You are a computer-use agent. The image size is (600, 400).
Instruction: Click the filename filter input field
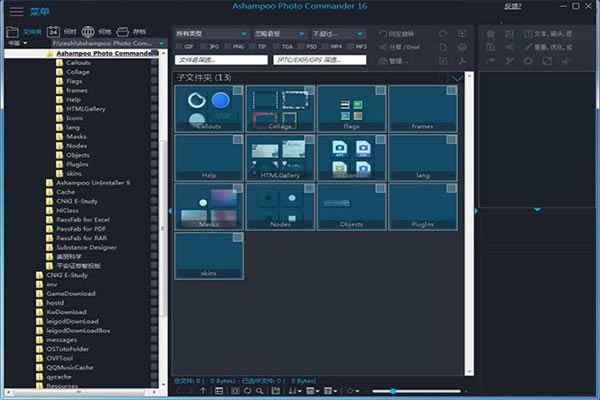(x=221, y=60)
